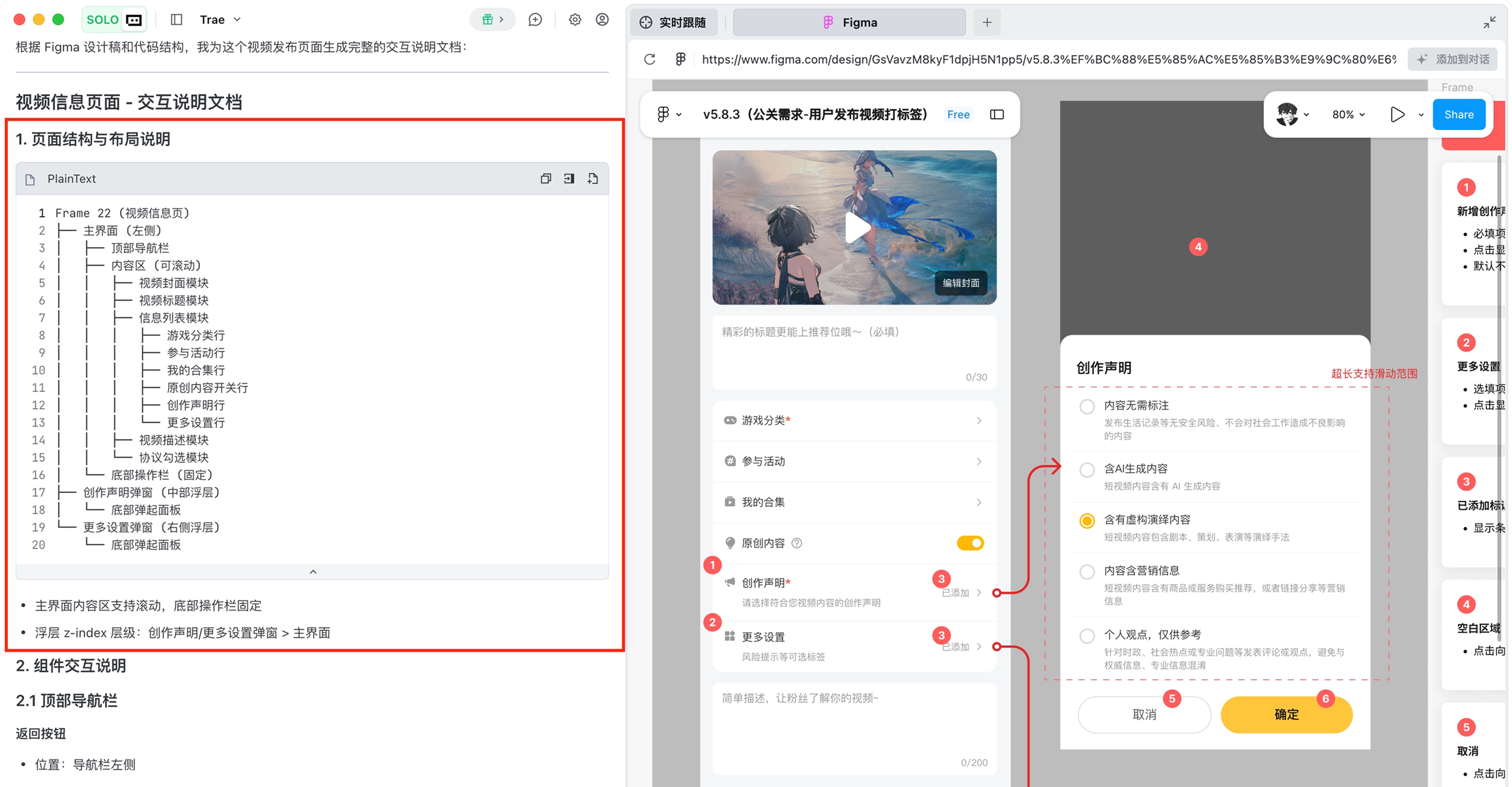1512x787 pixels.
Task: Click the video title input field
Action: point(854,353)
